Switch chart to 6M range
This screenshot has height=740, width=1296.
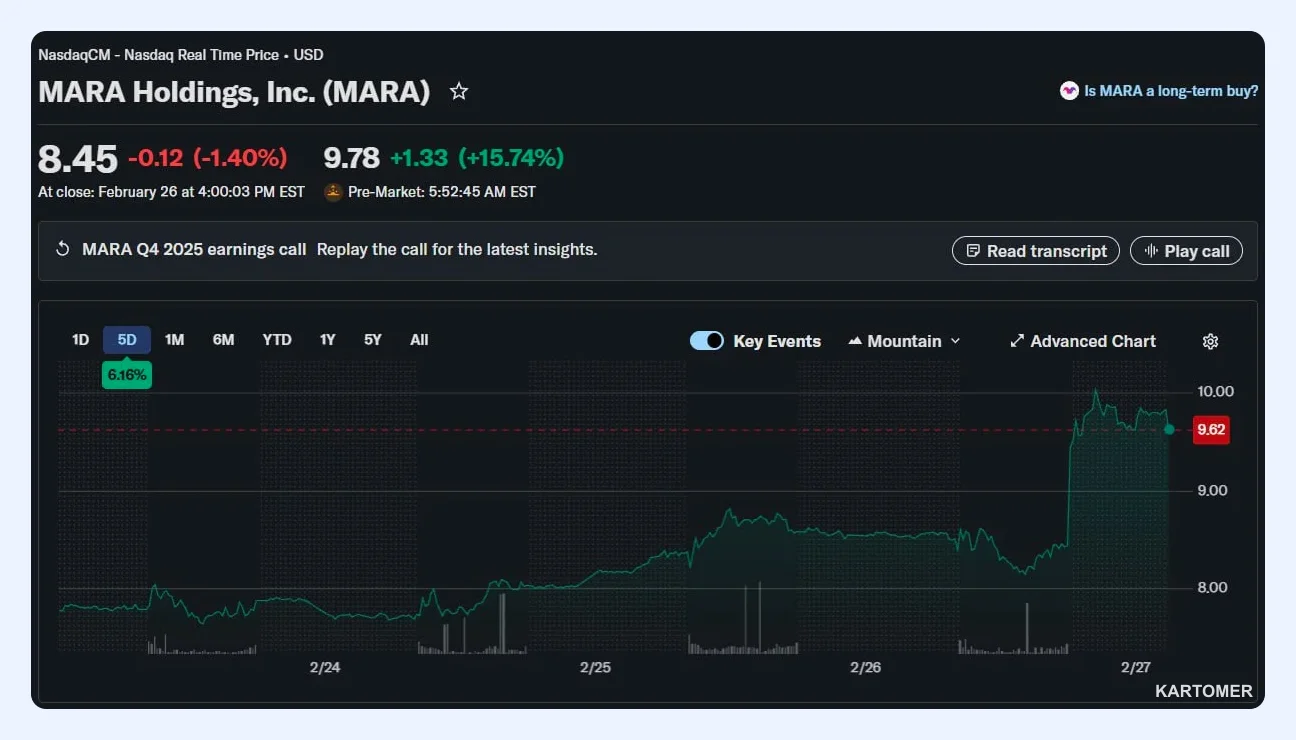pos(224,340)
